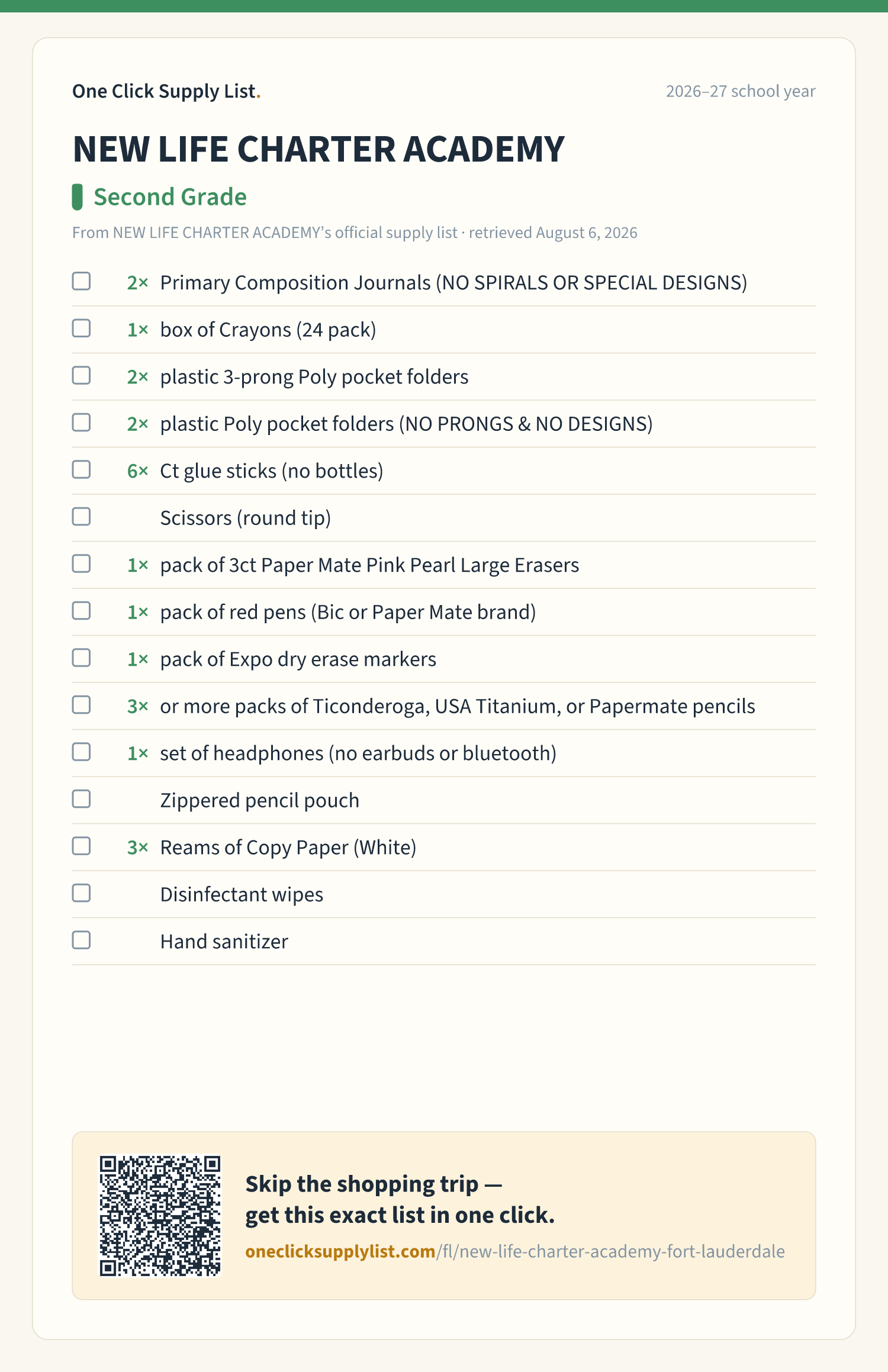Check the Primary Composition Journals checkbox
Screen dimensions: 888x1372
[x=81, y=281]
